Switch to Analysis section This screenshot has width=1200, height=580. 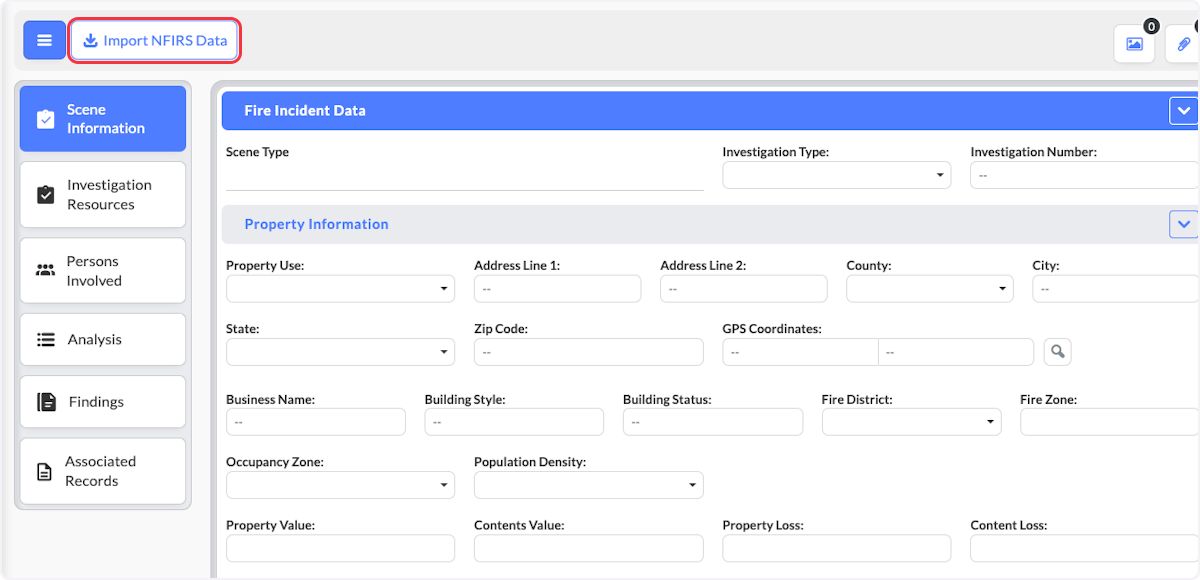click(x=103, y=340)
